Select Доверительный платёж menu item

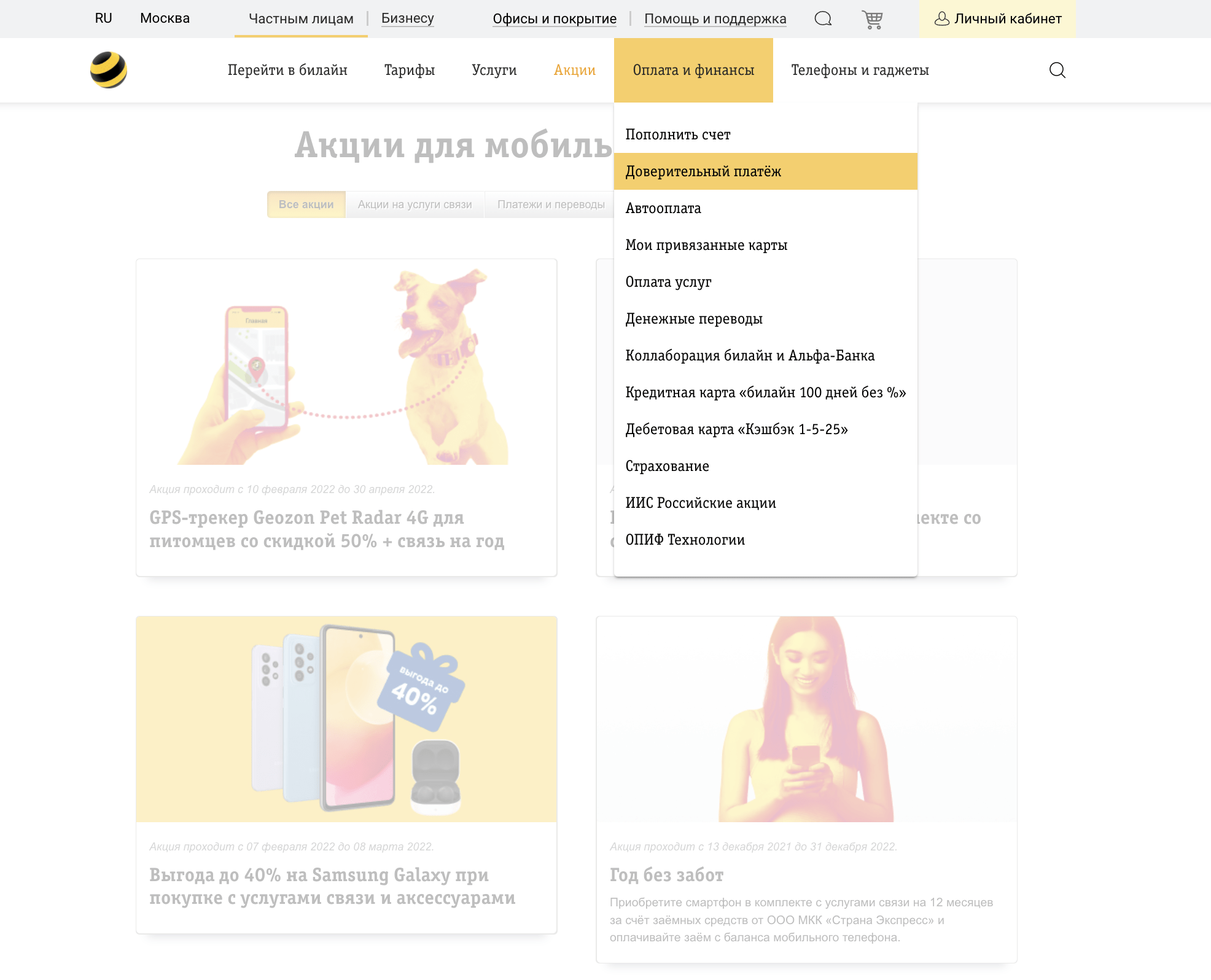(x=765, y=171)
